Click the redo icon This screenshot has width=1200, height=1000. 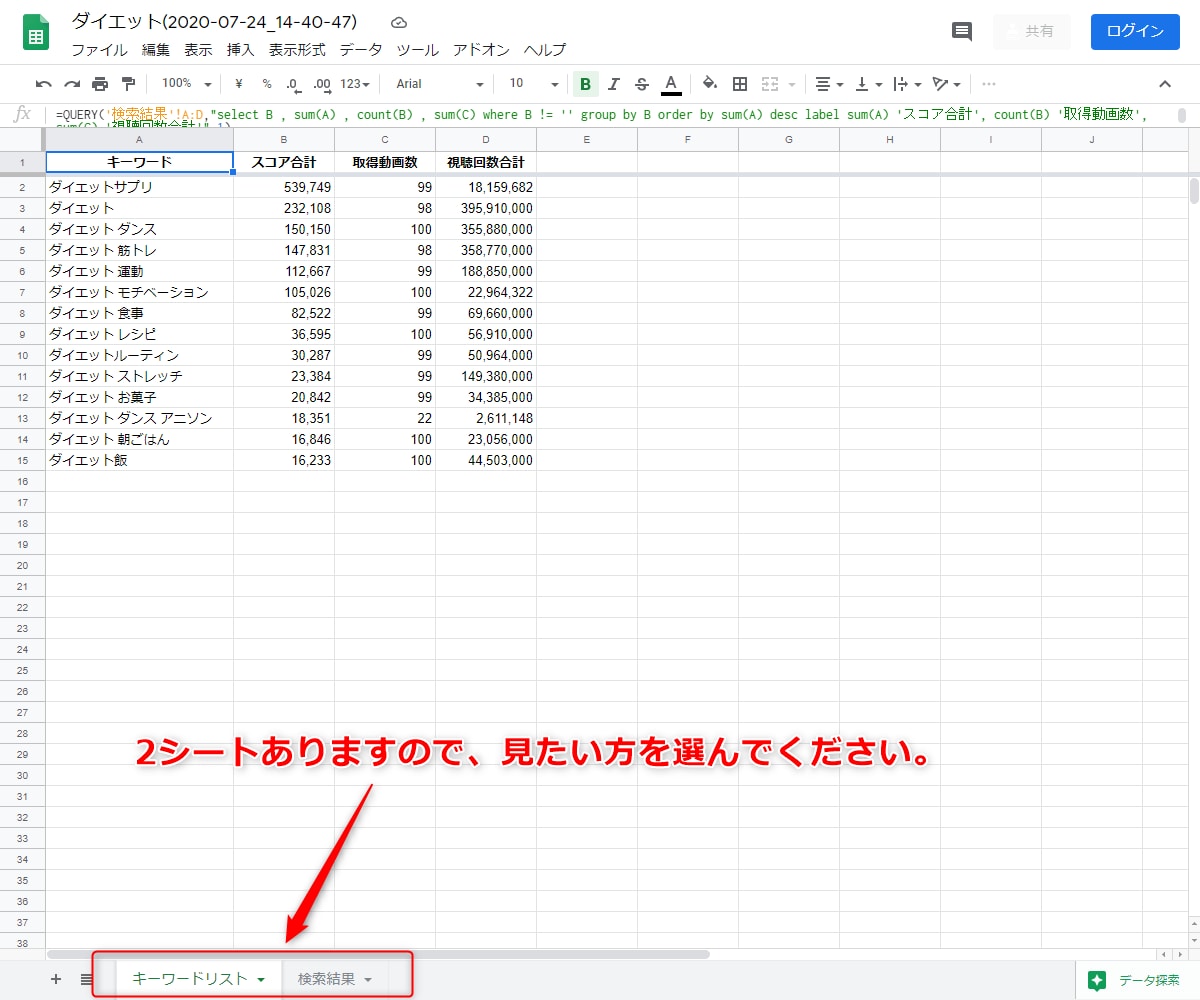click(72, 84)
